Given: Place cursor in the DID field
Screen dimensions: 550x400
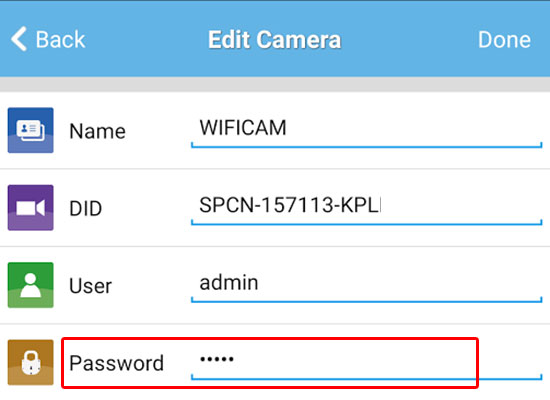Looking at the screenshot, I should point(367,207).
